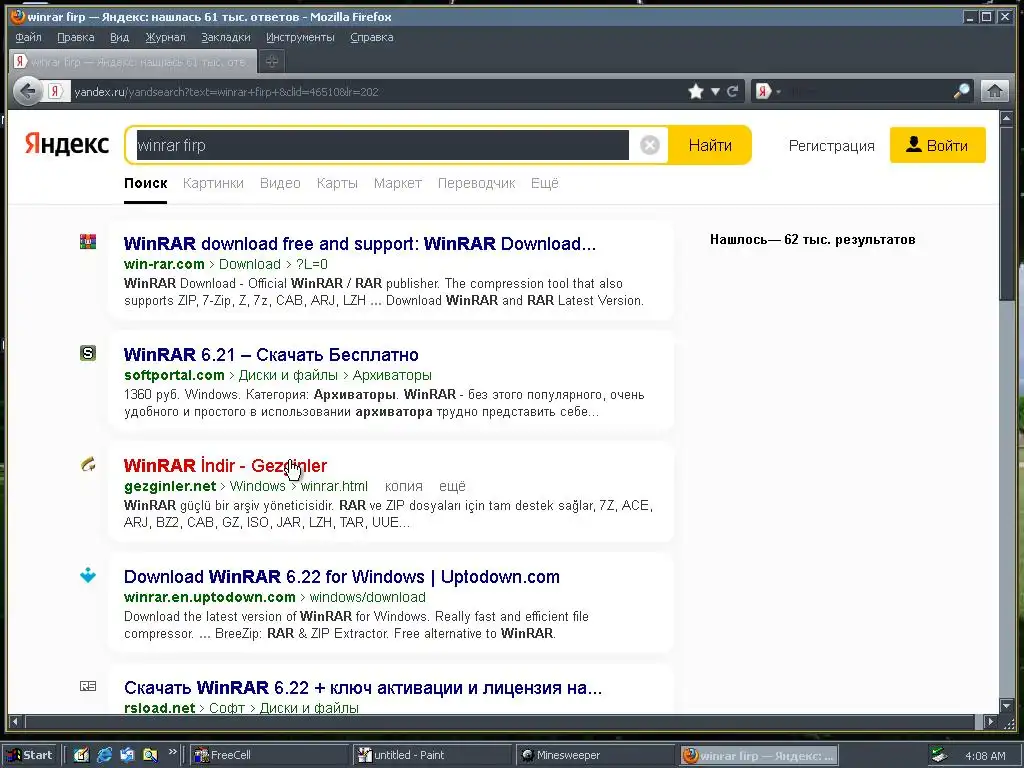This screenshot has width=1024, height=768.
Task: Click the page scroll down arrow
Action: (1006, 706)
